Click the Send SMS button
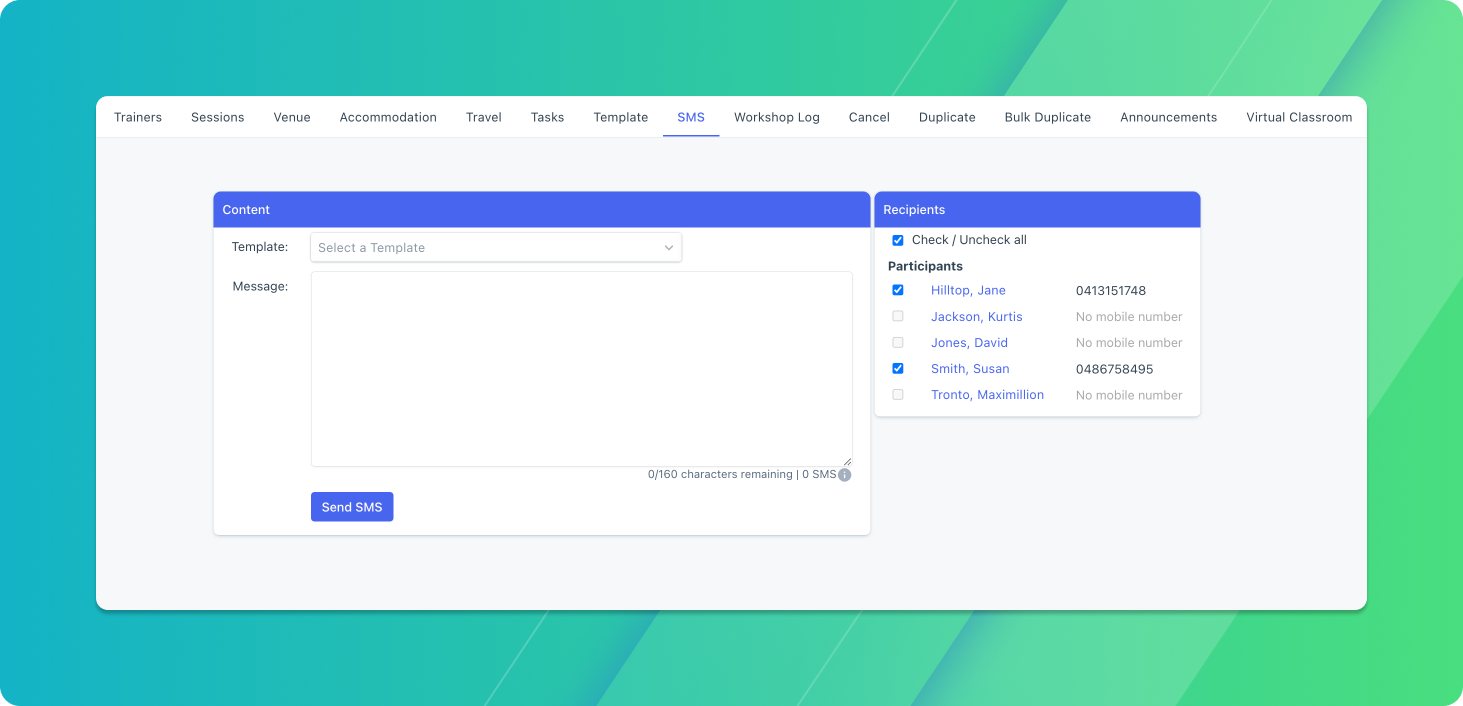The width and height of the screenshot is (1463, 706). (x=352, y=507)
